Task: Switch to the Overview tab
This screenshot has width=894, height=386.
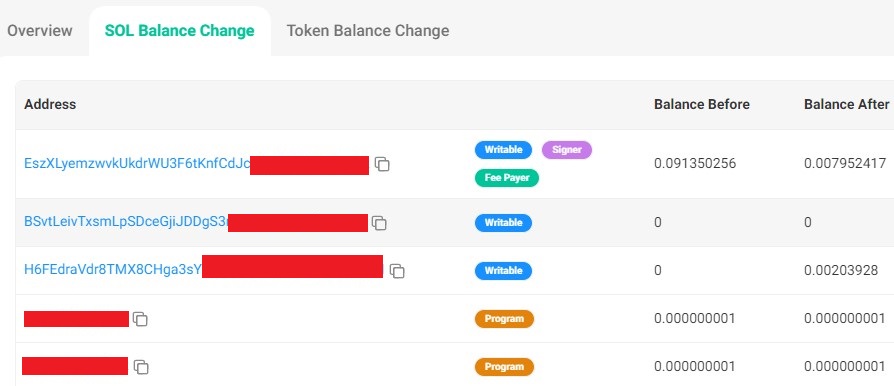Action: tap(40, 30)
